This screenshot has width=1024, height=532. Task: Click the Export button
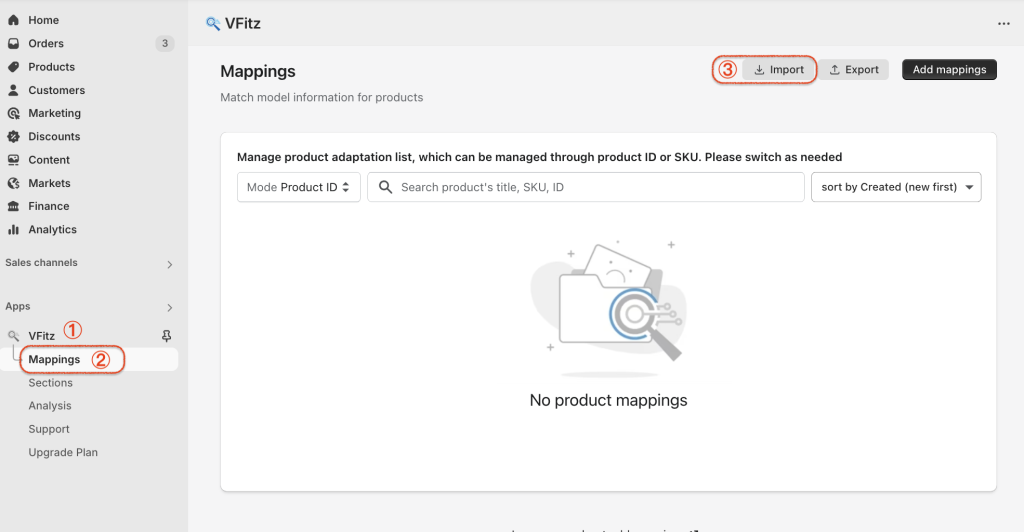click(854, 70)
